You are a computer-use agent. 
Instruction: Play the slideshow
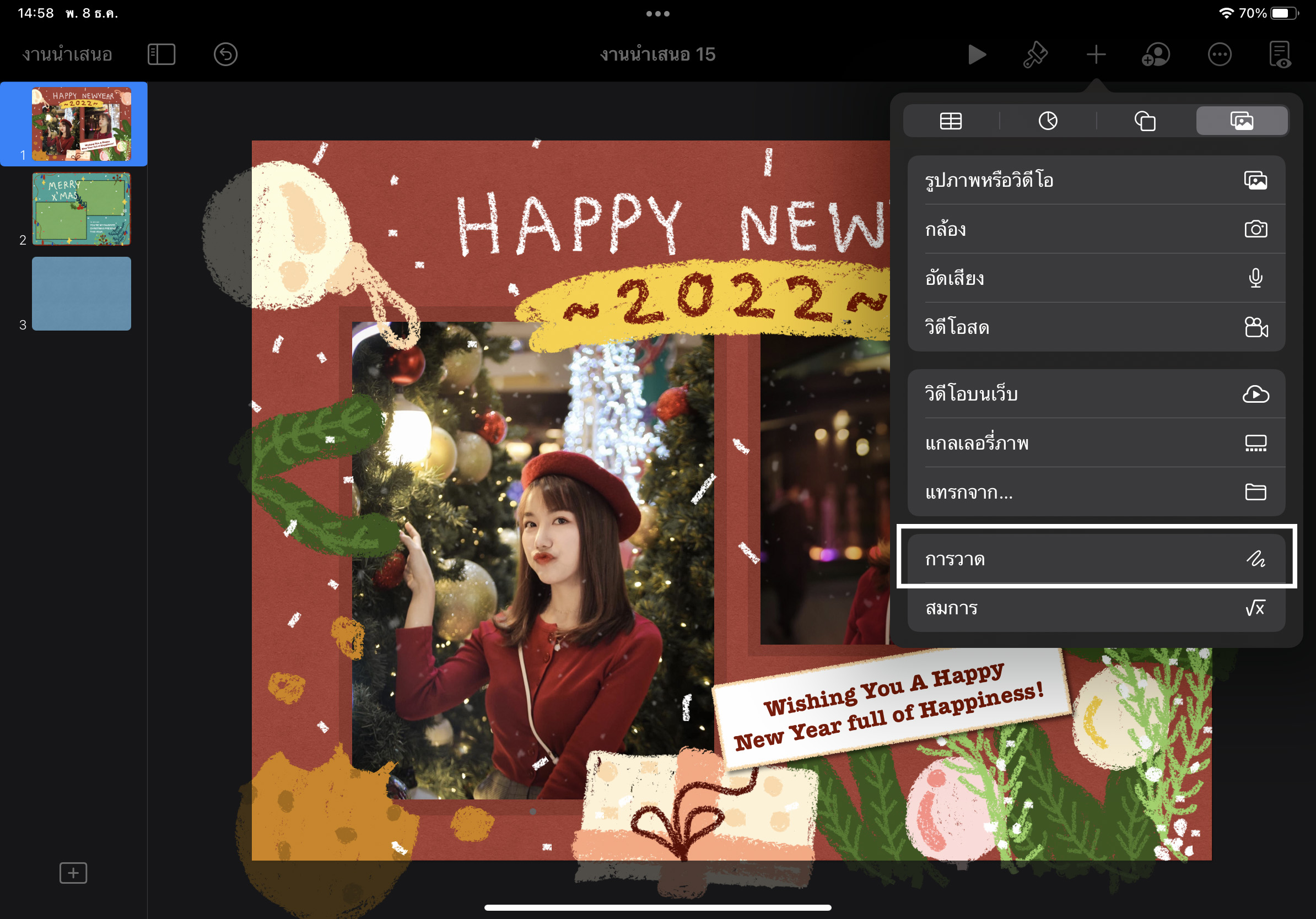point(977,55)
